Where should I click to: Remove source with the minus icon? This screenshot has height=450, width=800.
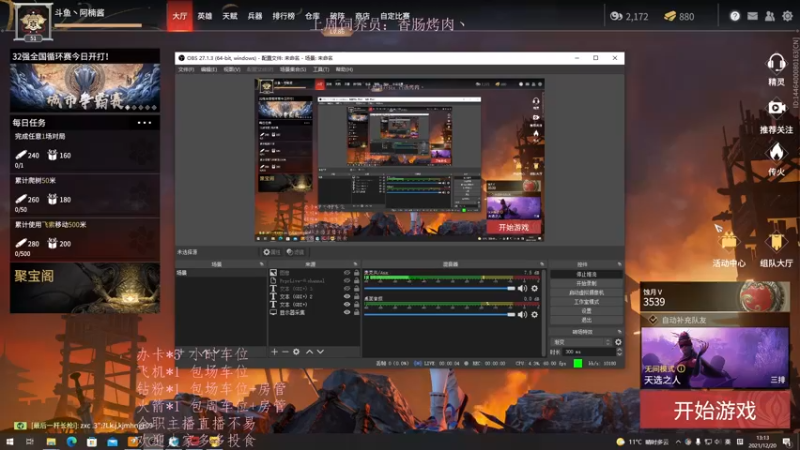[285, 352]
